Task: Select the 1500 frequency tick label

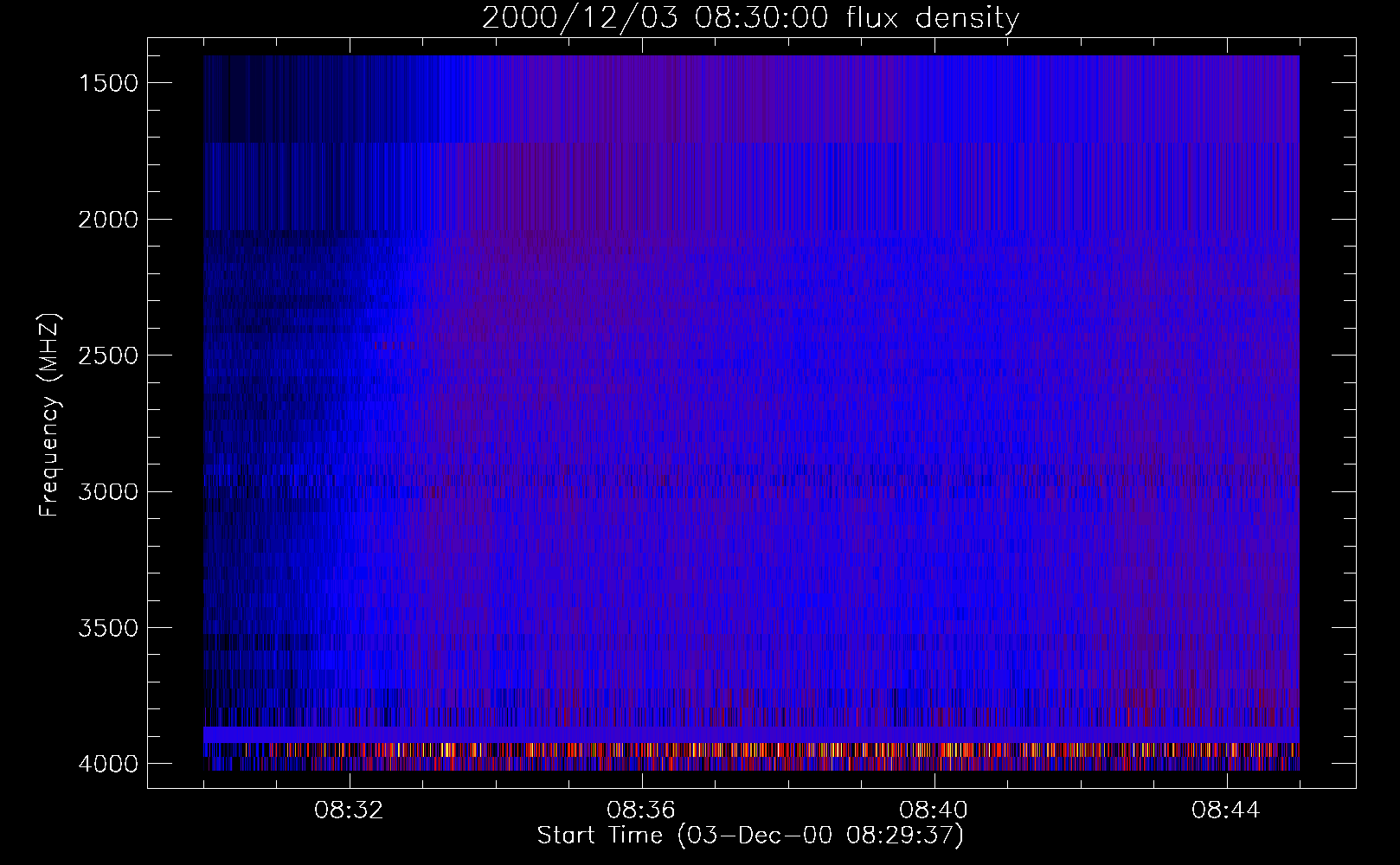Action: pyautogui.click(x=108, y=83)
